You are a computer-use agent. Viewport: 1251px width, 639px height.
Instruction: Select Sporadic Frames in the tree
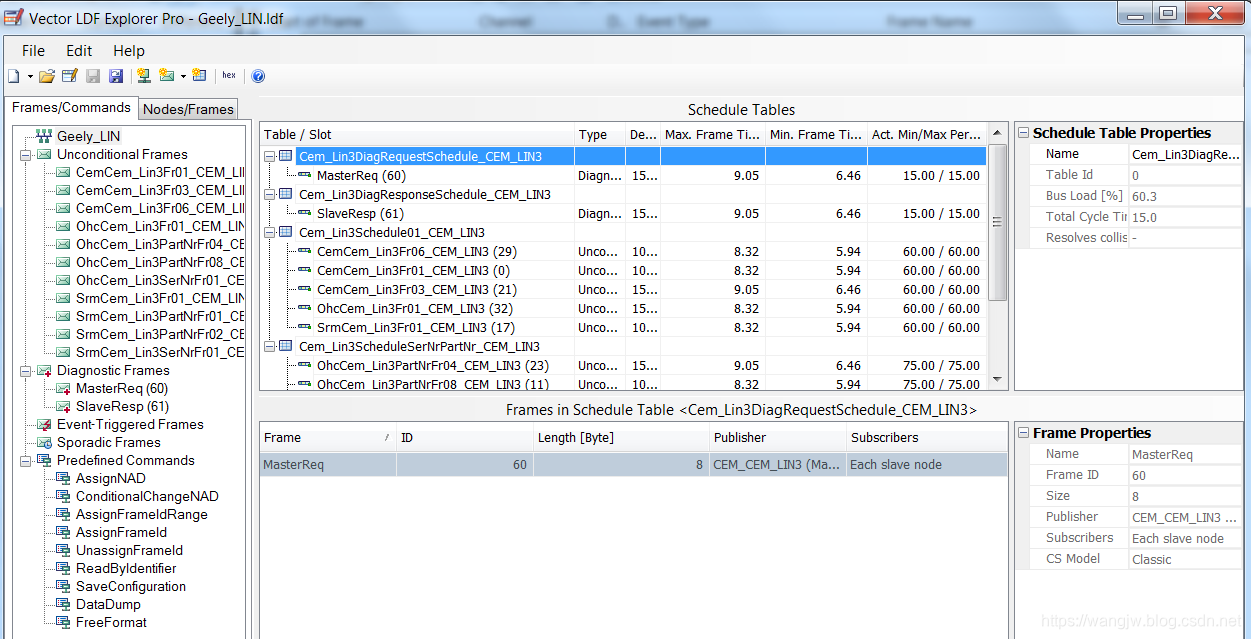click(x=109, y=443)
